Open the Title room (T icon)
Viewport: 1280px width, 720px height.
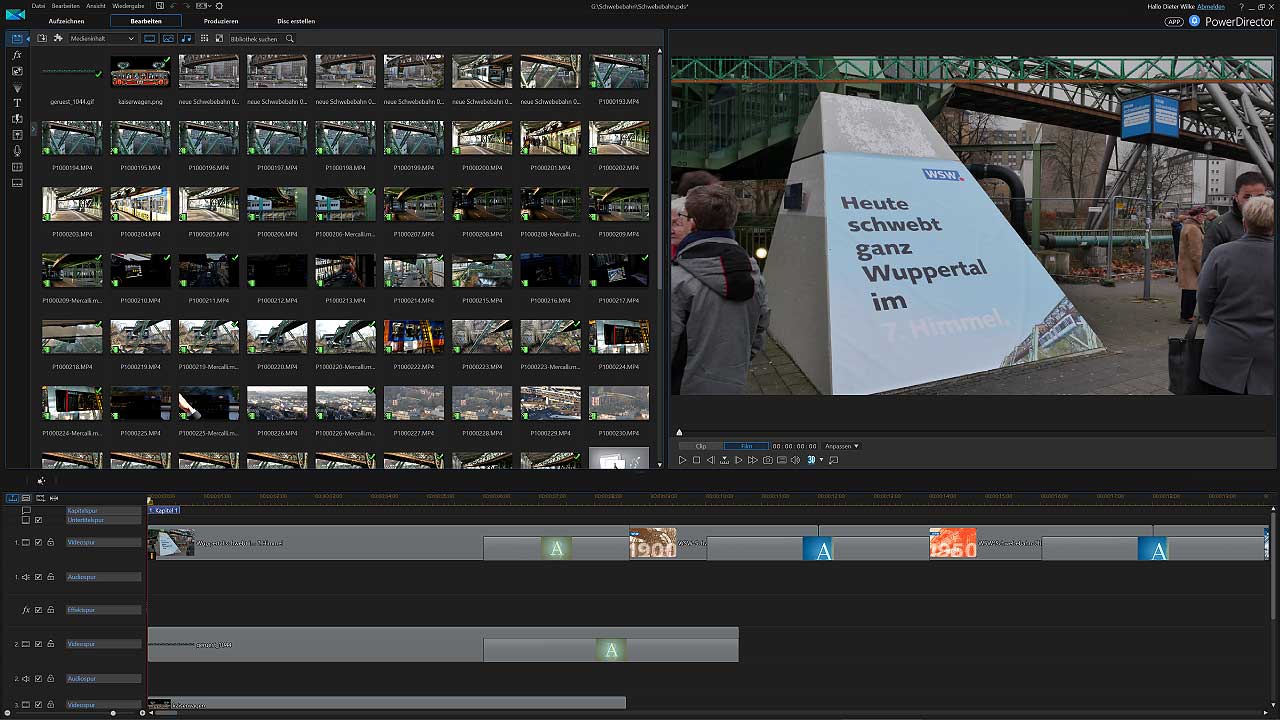coord(17,103)
